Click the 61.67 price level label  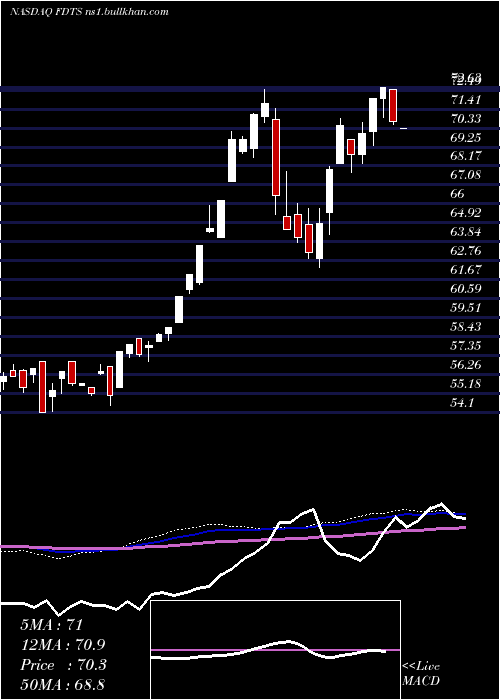coord(466,270)
